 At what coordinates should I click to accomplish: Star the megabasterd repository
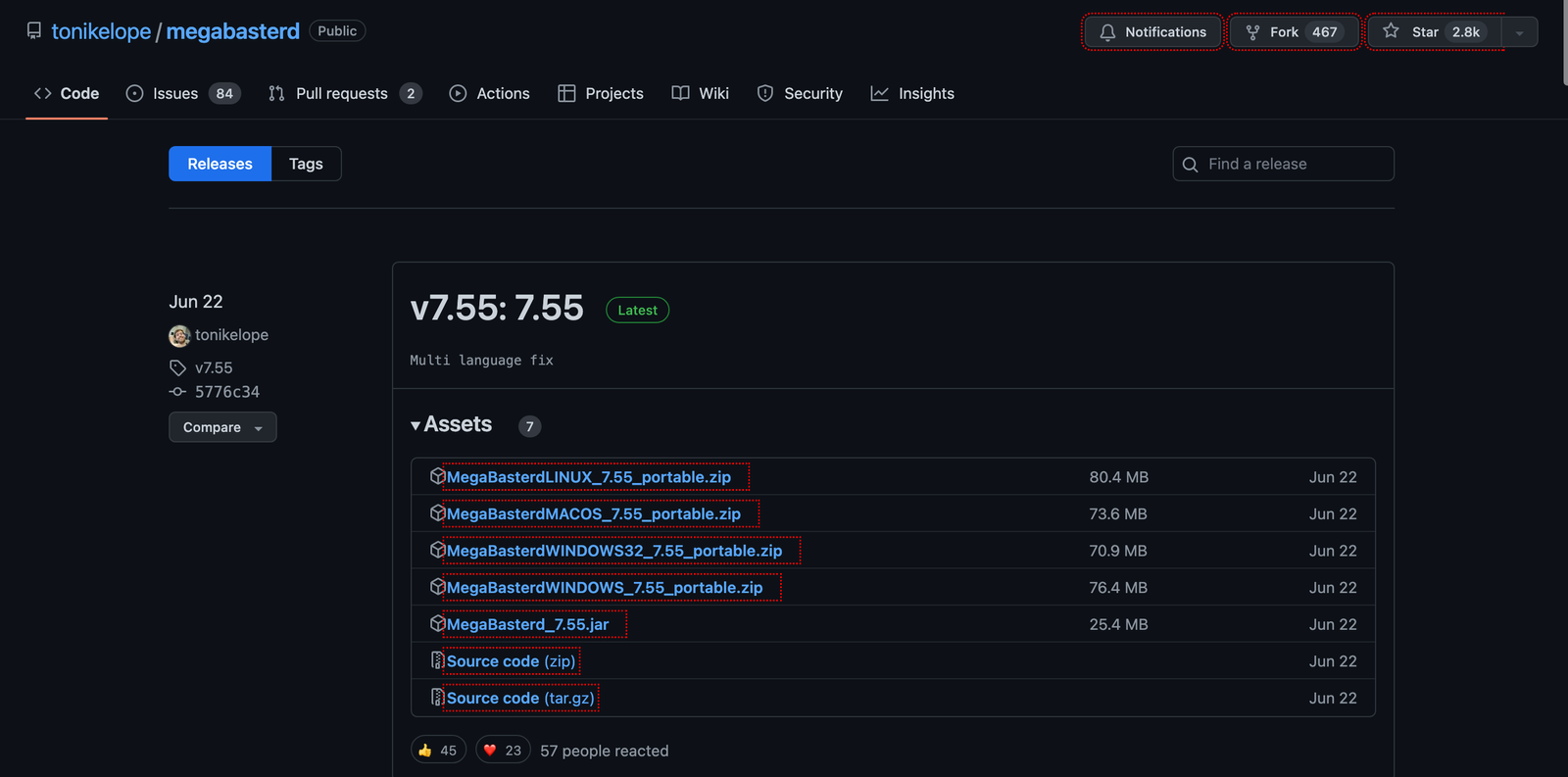tap(1435, 32)
